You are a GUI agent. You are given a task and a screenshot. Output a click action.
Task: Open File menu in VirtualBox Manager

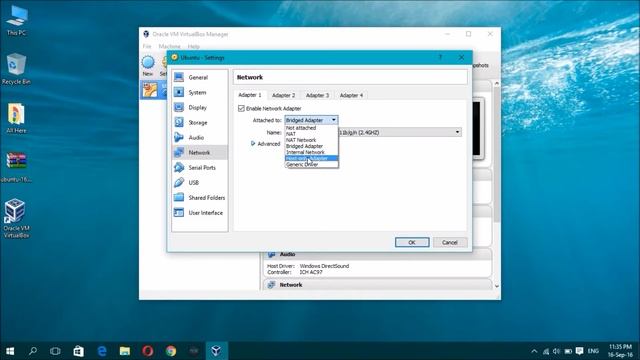pos(147,47)
